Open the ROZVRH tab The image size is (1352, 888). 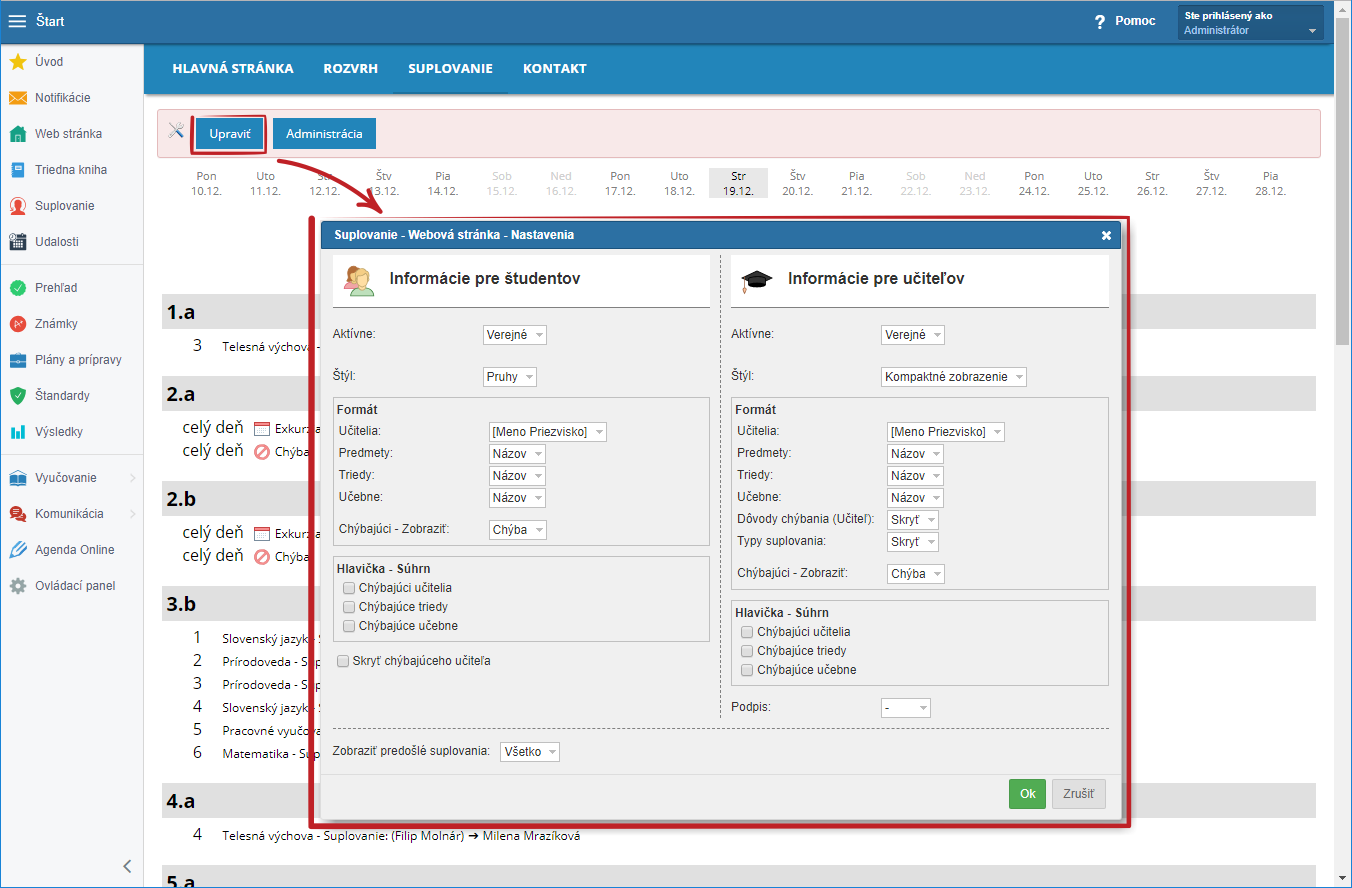(351, 69)
